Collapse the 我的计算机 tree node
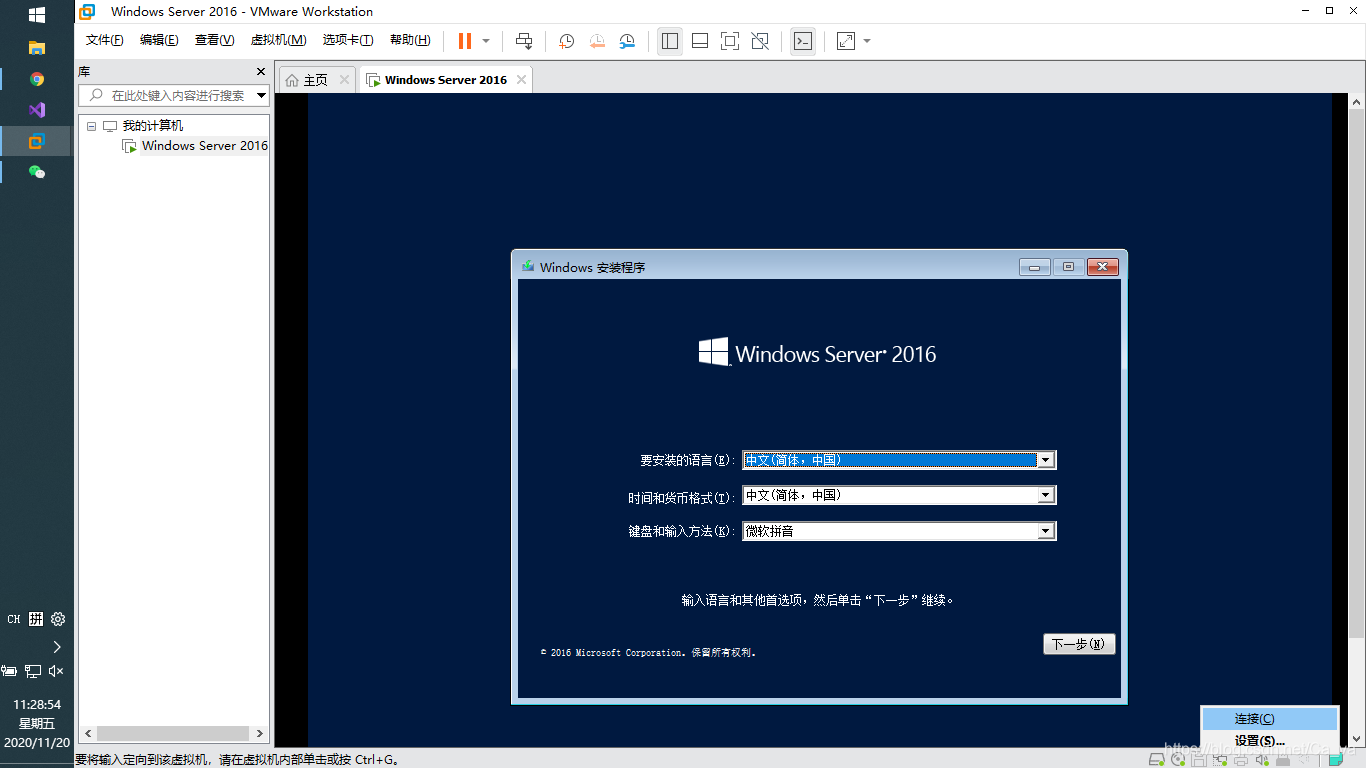 click(91, 126)
